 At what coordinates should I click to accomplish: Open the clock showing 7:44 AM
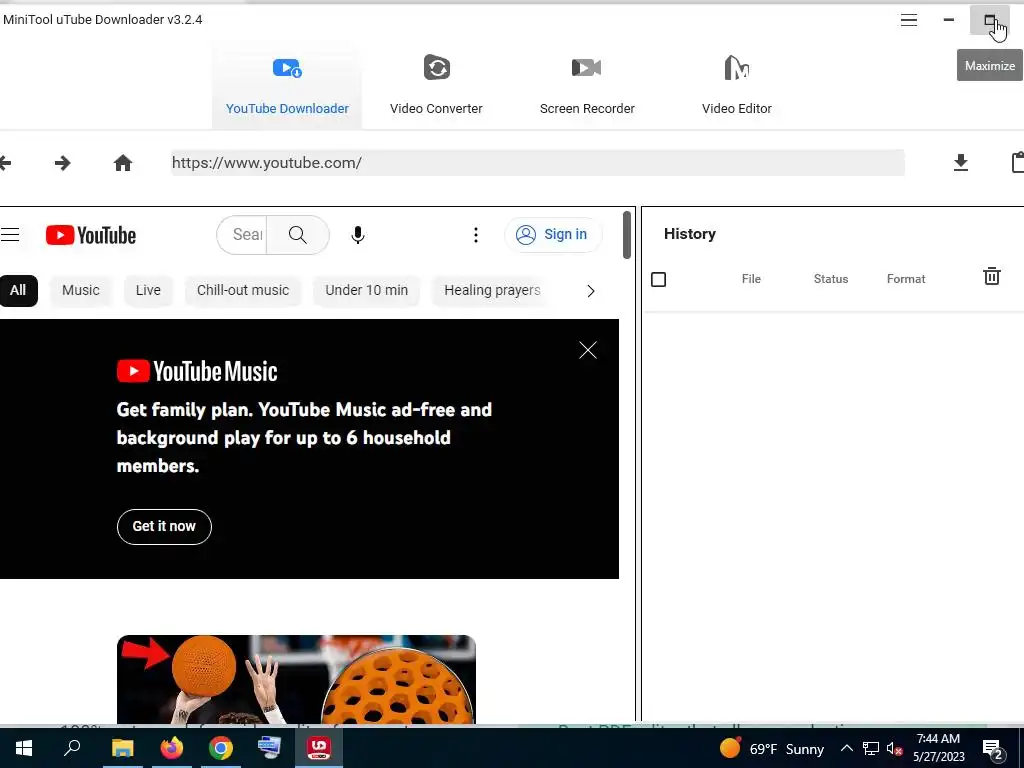click(x=938, y=748)
